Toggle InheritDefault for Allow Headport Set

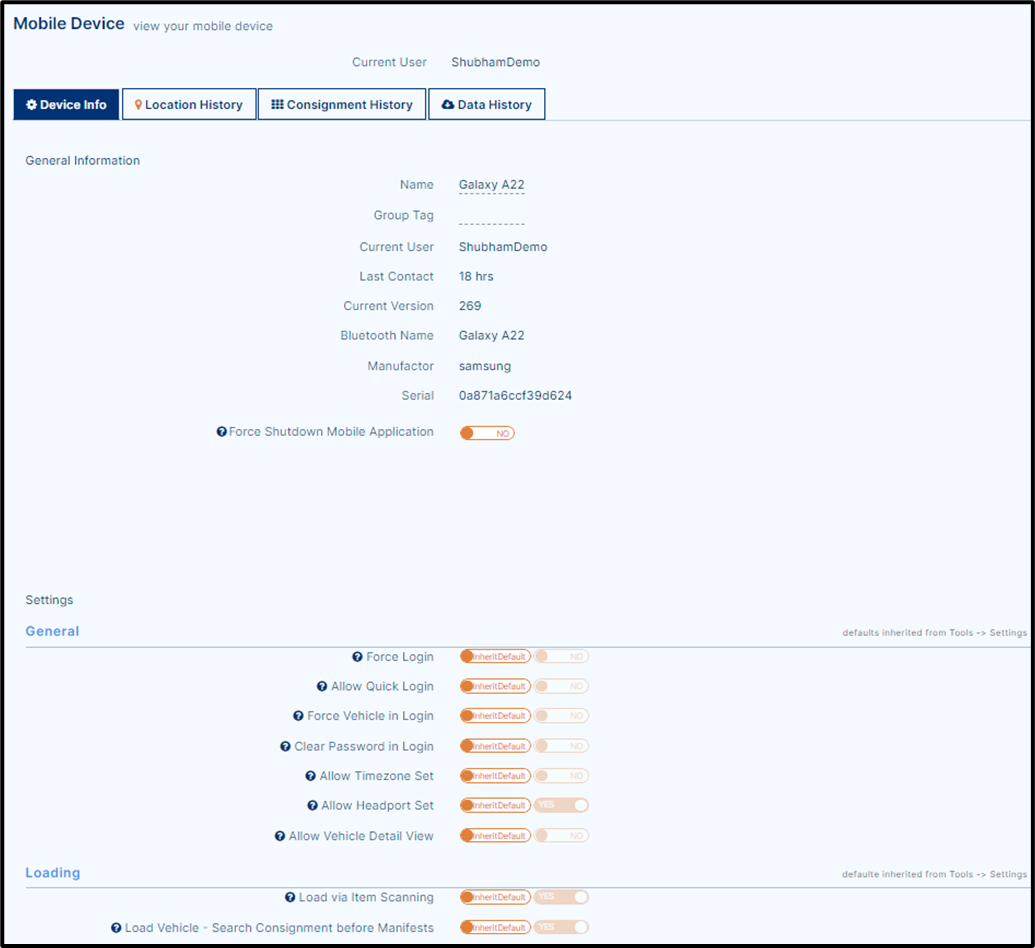coord(495,805)
